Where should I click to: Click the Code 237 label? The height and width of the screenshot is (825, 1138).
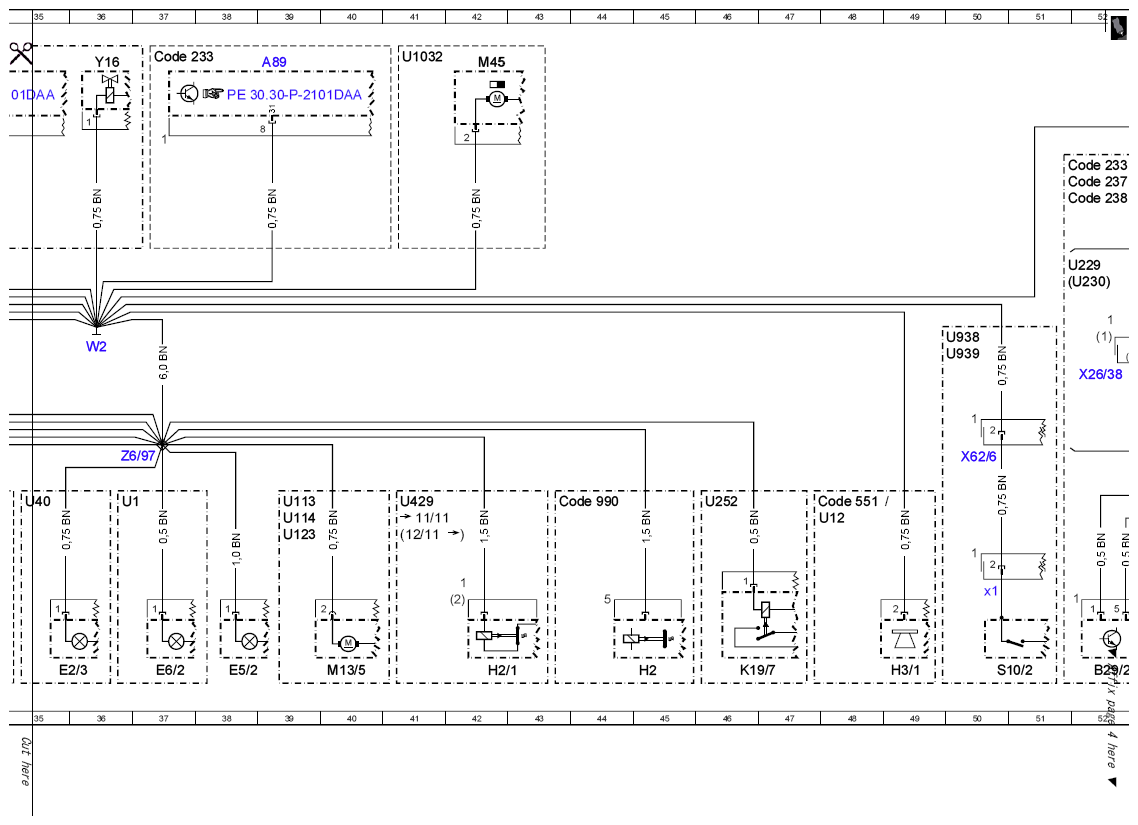(1097, 181)
